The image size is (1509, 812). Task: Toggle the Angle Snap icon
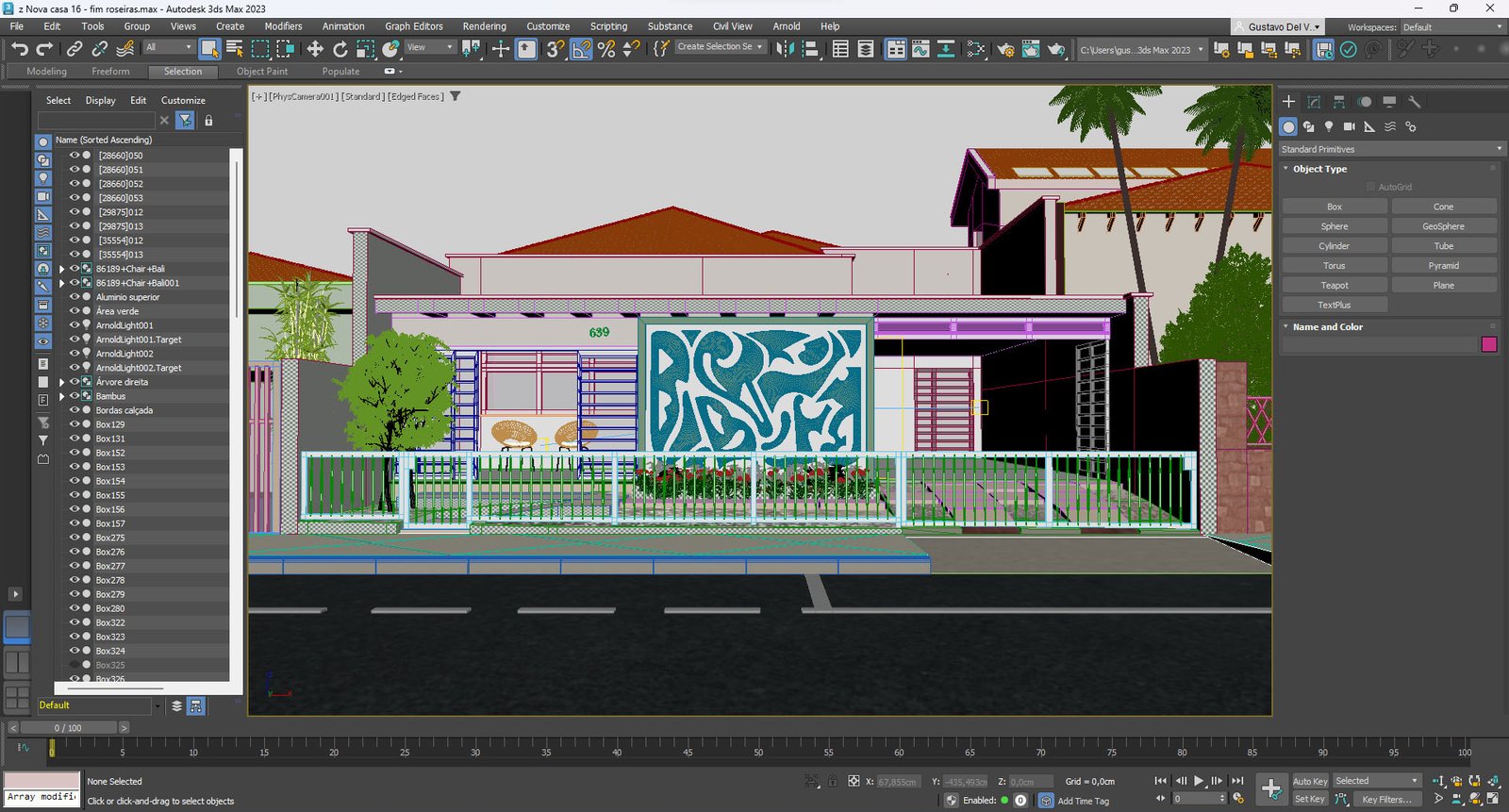pos(581,49)
